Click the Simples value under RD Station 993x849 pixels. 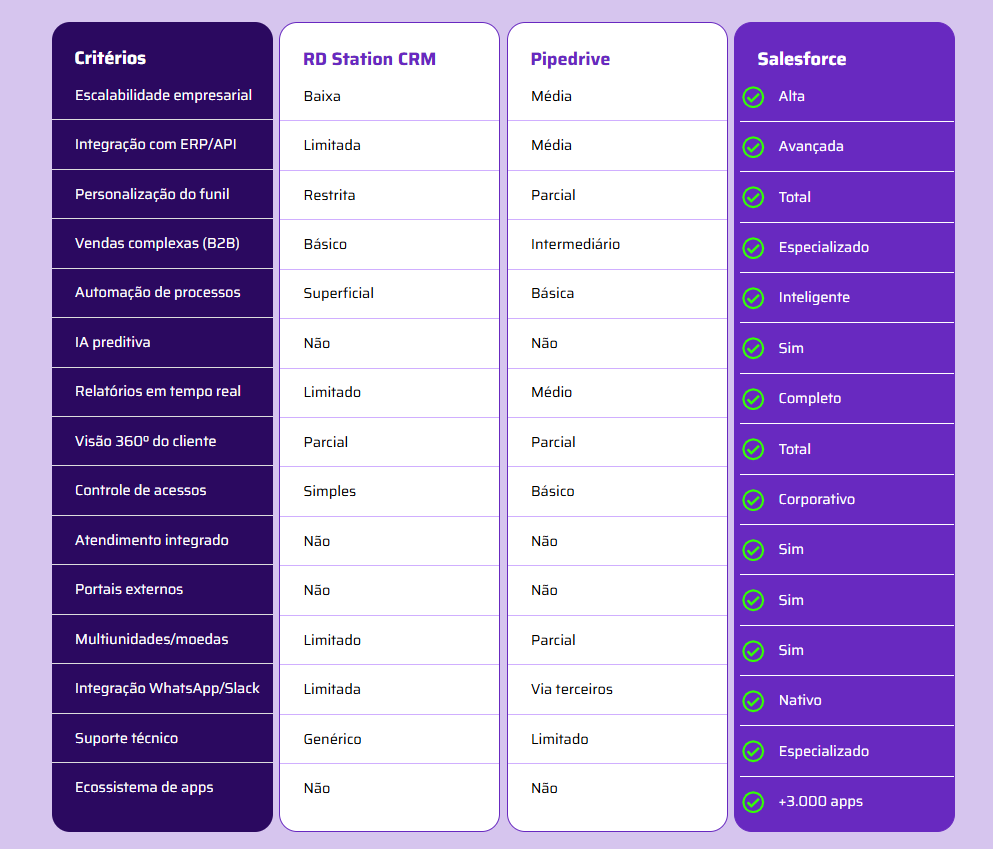329,491
